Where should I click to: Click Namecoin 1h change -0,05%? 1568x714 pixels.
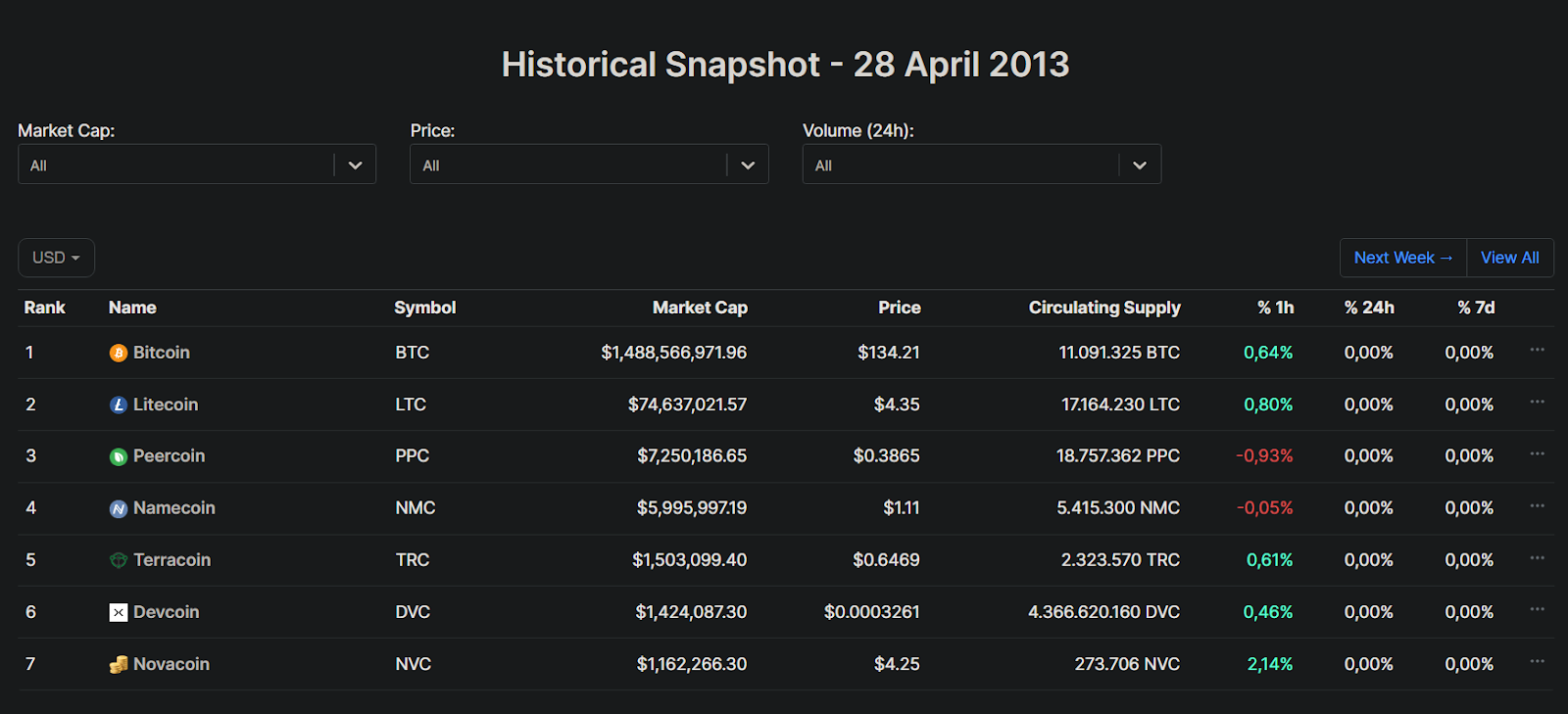[1265, 508]
